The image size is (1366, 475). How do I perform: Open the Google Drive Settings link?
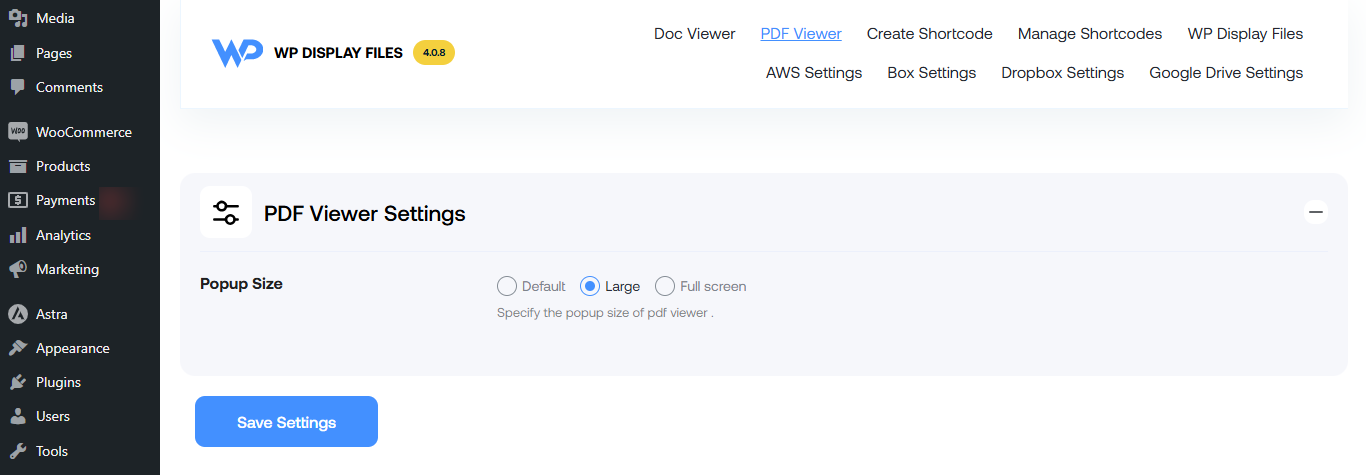coord(1226,72)
